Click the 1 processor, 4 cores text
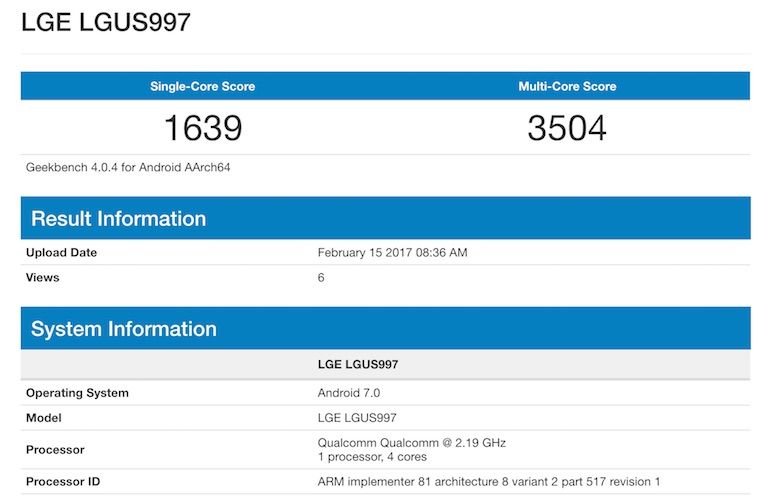The width and height of the screenshot is (782, 496). [372, 457]
